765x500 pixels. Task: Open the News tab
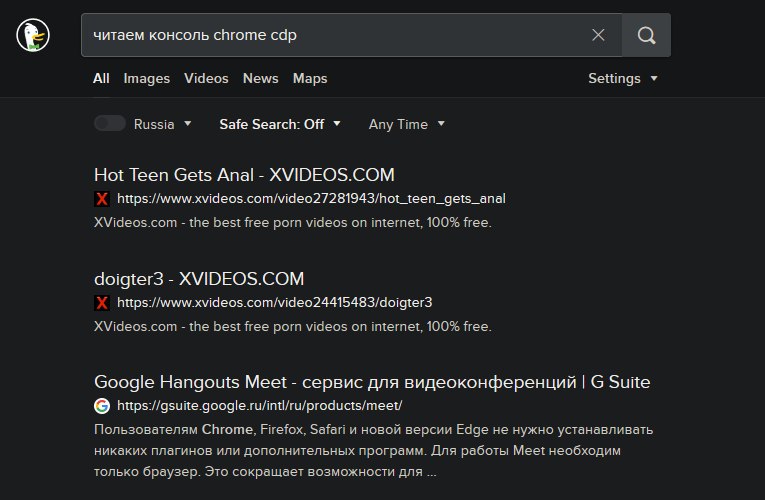click(x=261, y=79)
